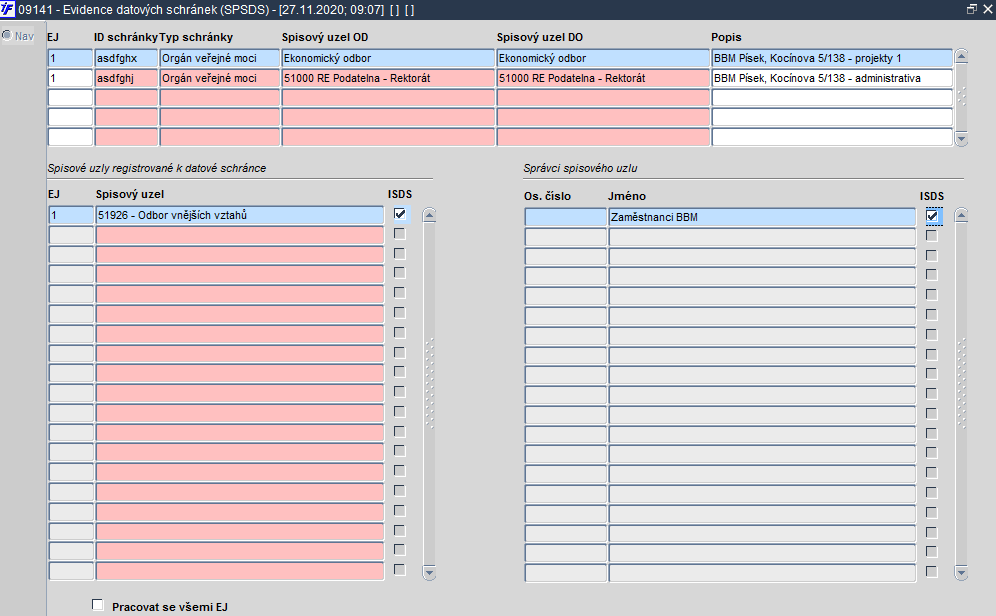Uncheck ISDS checkbox for Zaměstnanci BBM

pyautogui.click(x=932, y=216)
